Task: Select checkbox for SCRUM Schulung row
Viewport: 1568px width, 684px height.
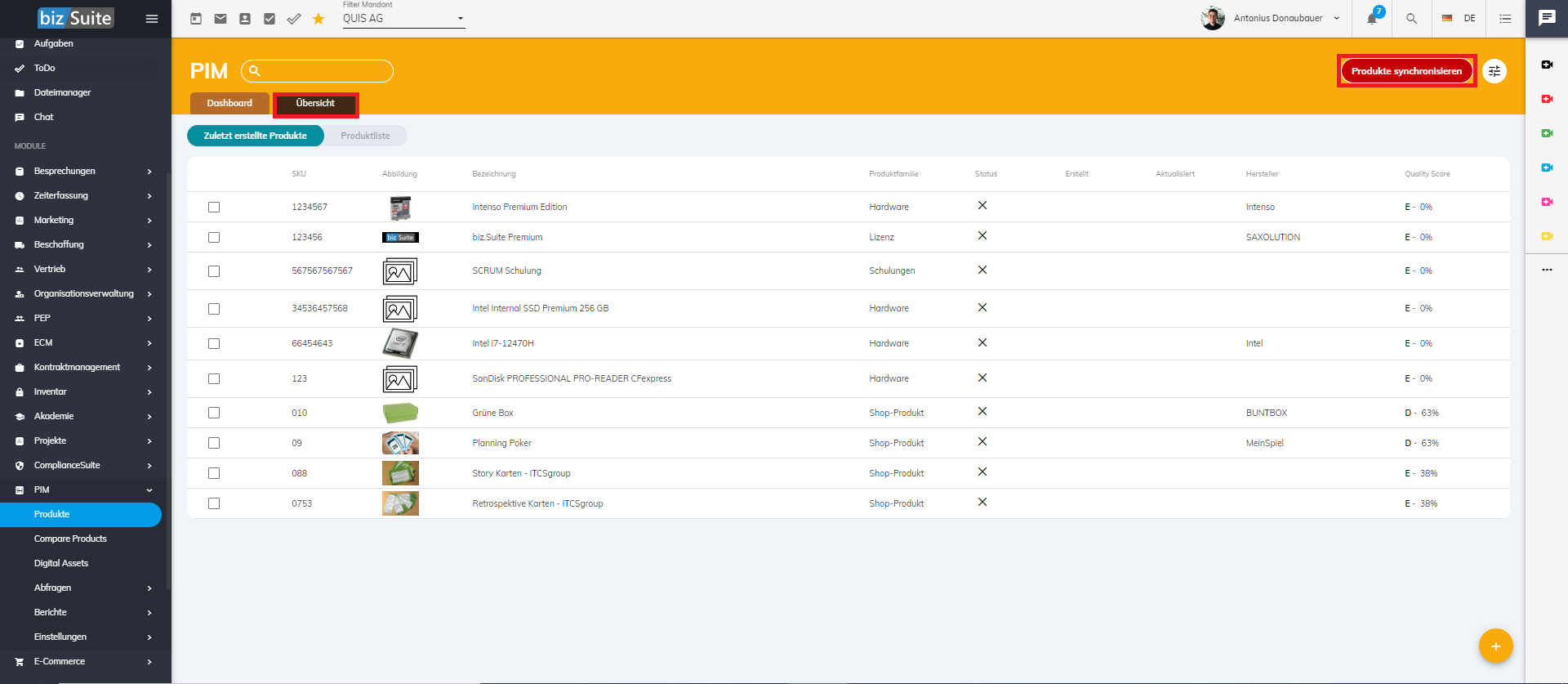Action: (214, 271)
